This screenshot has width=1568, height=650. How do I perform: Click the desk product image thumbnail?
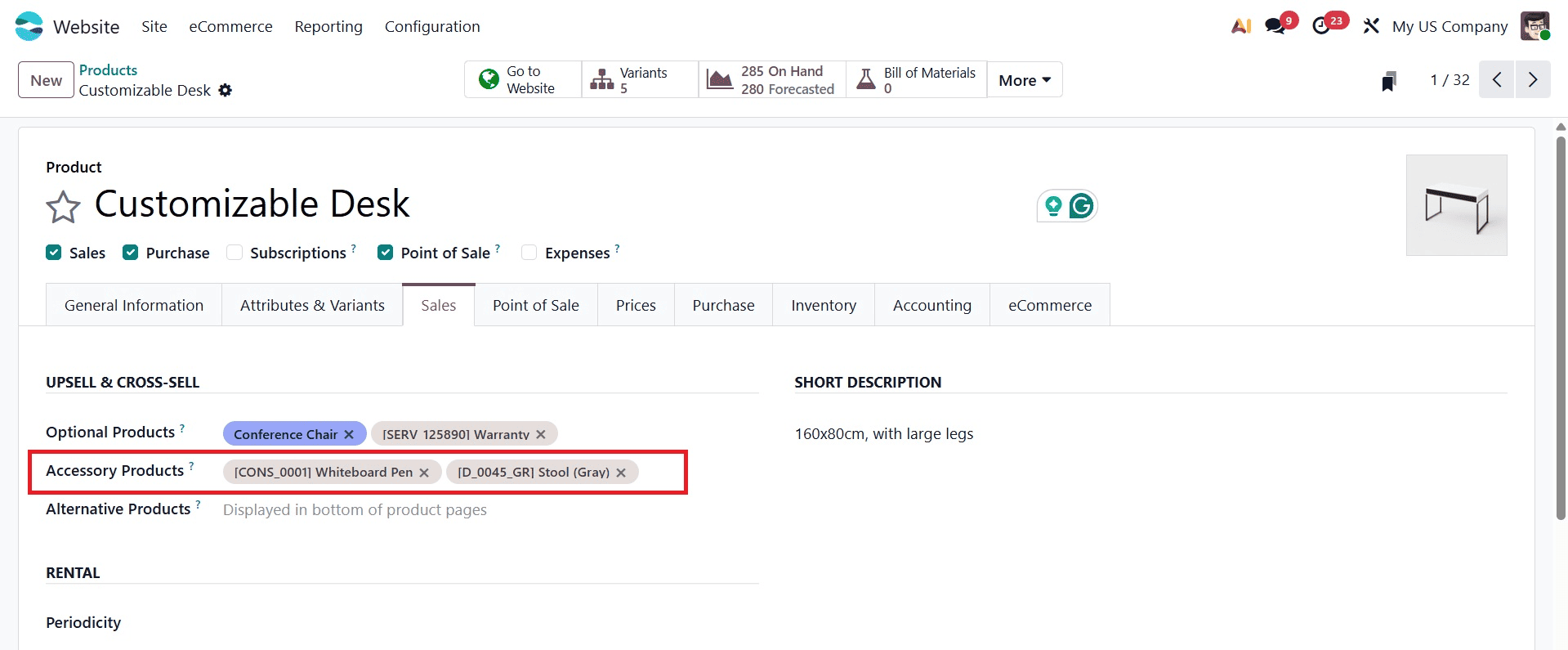(1457, 205)
